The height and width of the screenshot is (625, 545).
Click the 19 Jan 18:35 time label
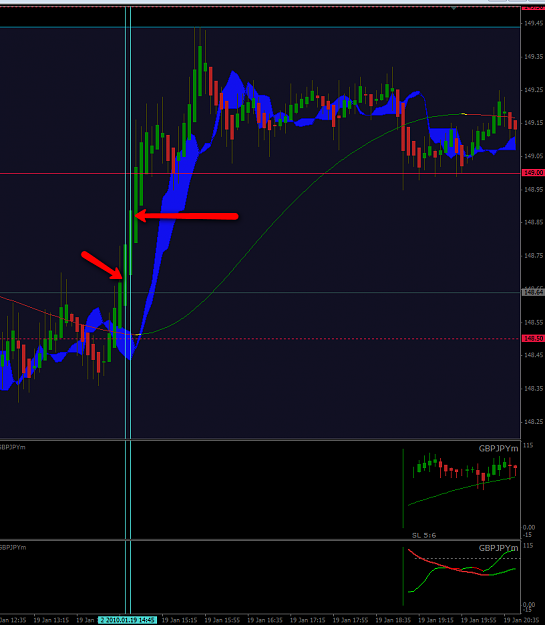coord(393,621)
